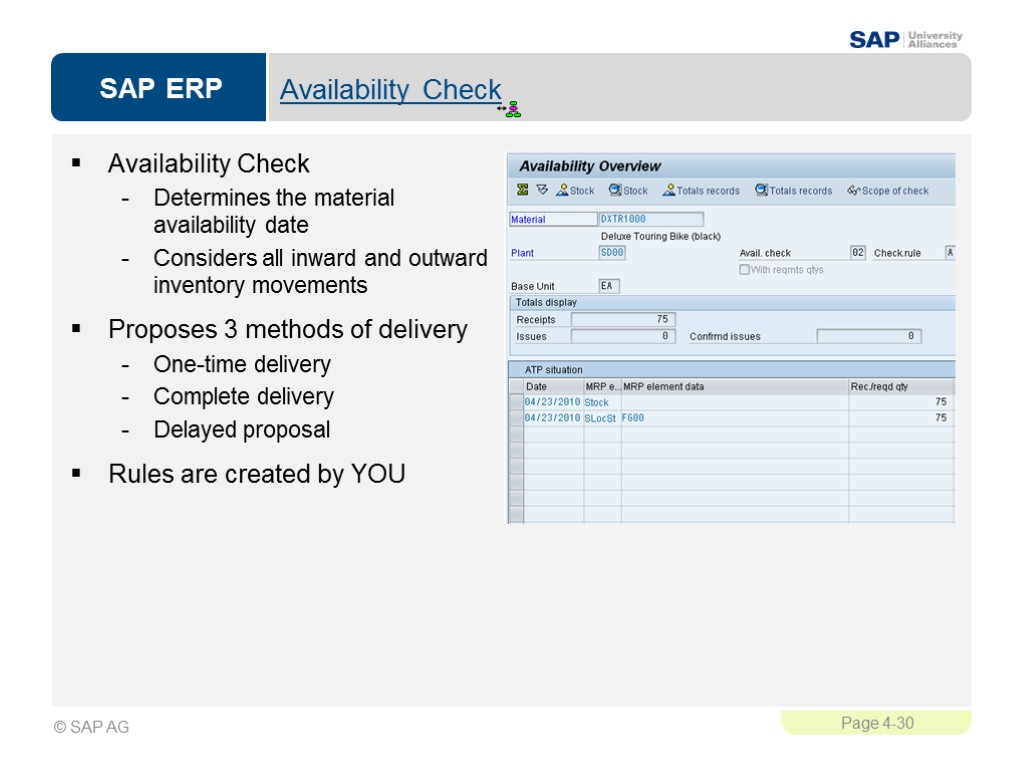Click the hierarchy diagram icon beside slide title
This screenshot has height=768, width=1024.
click(x=513, y=109)
